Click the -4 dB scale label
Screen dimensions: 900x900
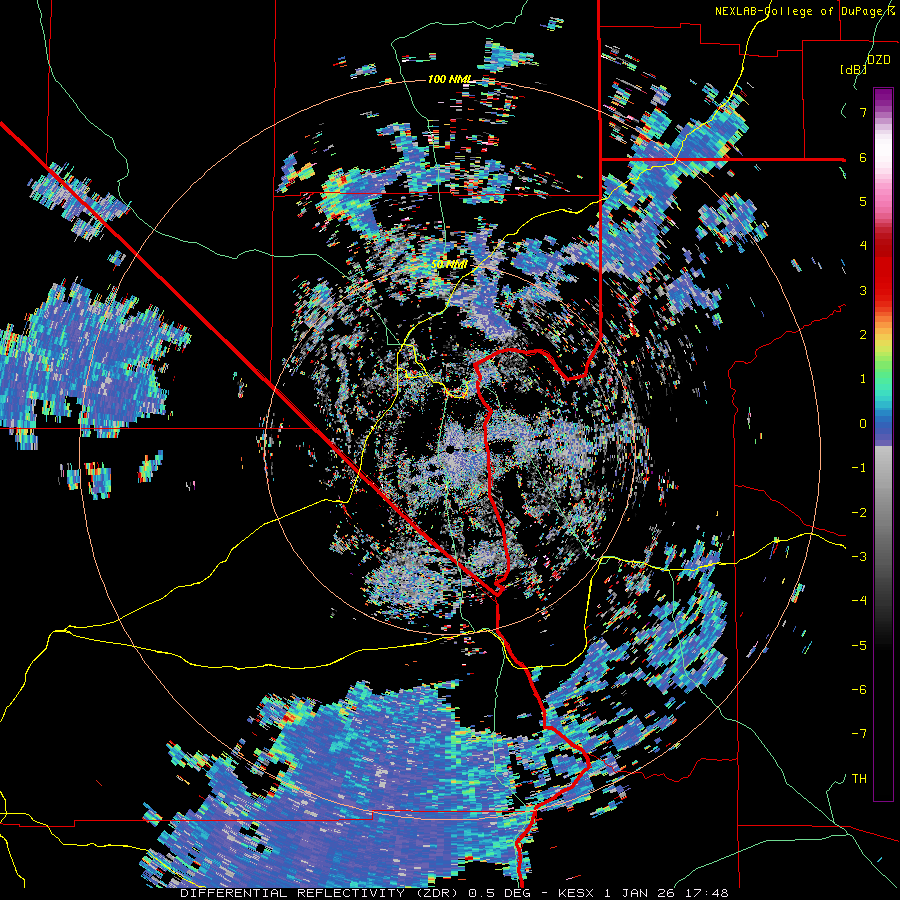pos(859,600)
